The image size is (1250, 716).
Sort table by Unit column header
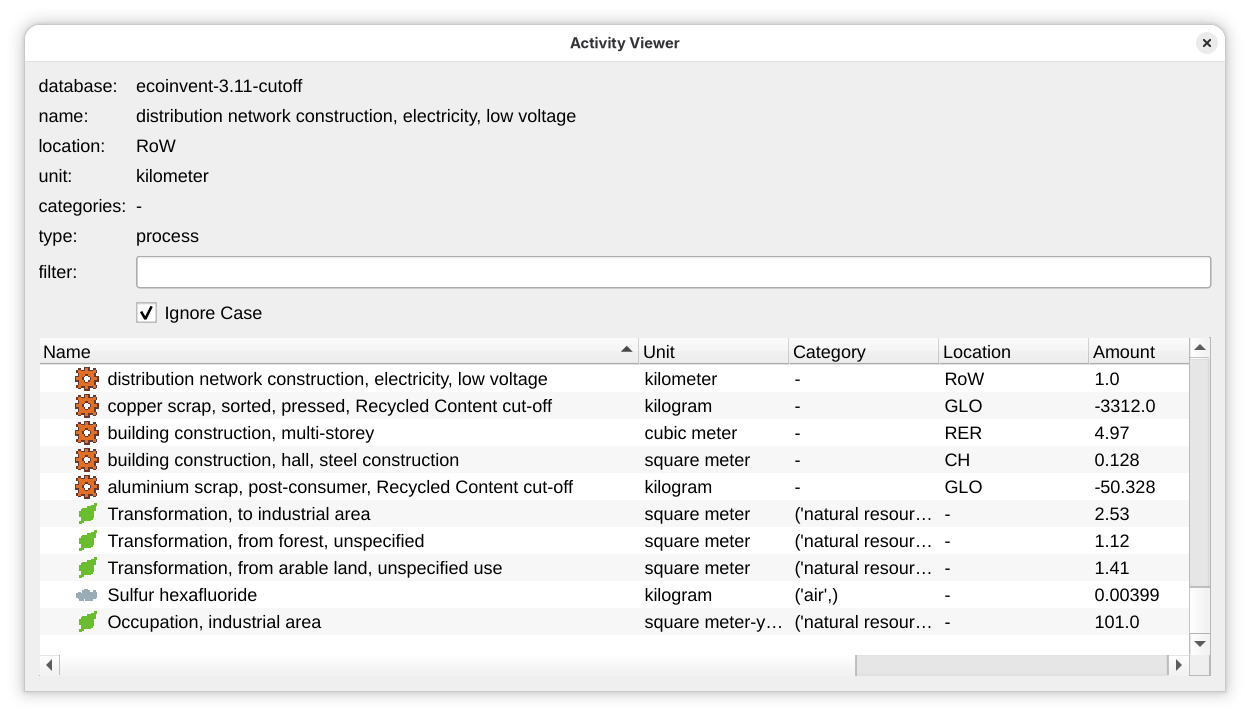714,351
